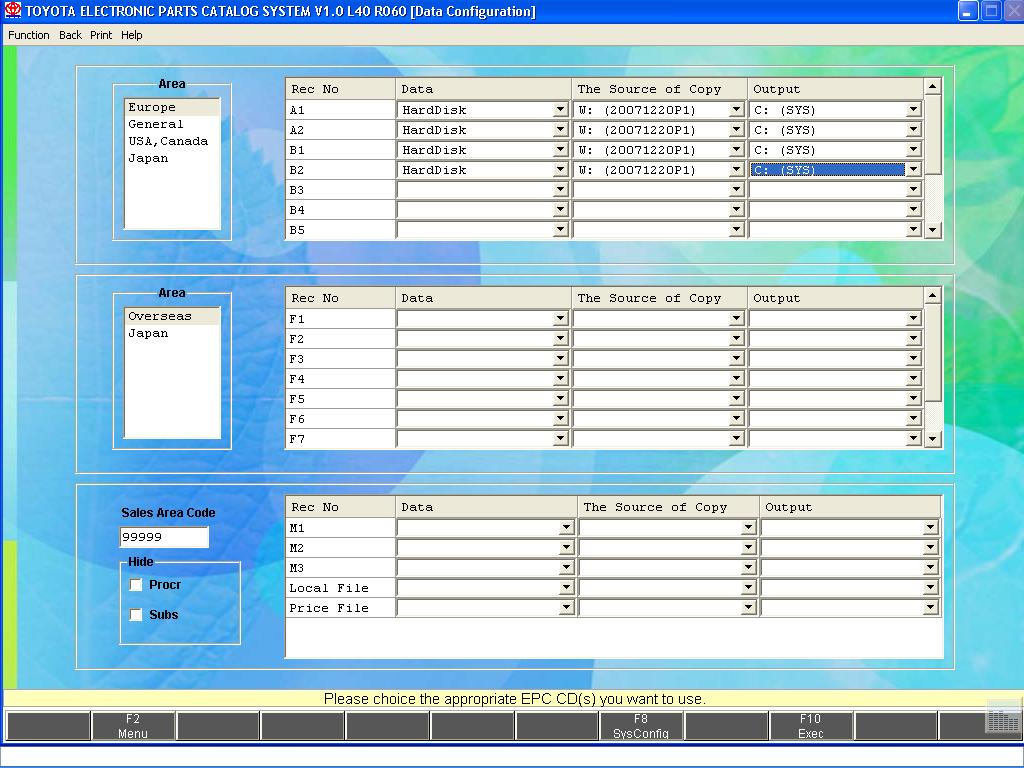
Task: Open the Data dropdown for row A1
Action: coord(561,110)
